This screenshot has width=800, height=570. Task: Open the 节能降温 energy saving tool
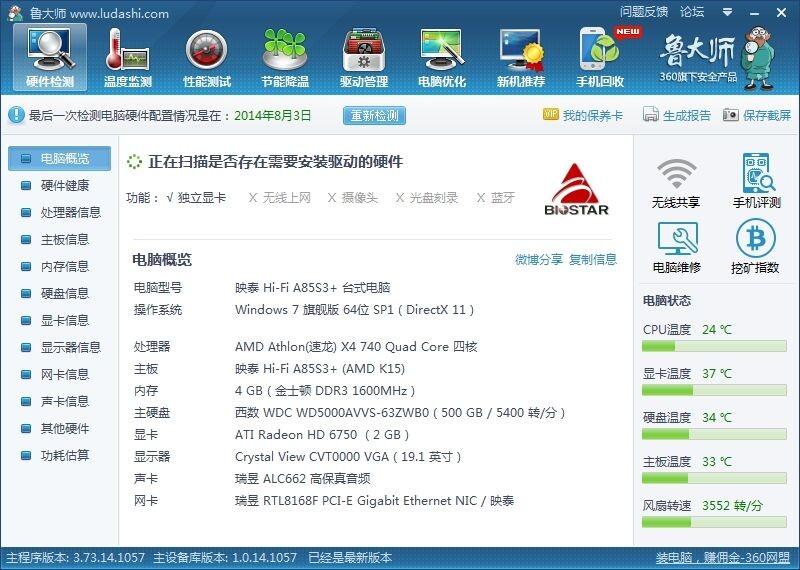pos(285,58)
